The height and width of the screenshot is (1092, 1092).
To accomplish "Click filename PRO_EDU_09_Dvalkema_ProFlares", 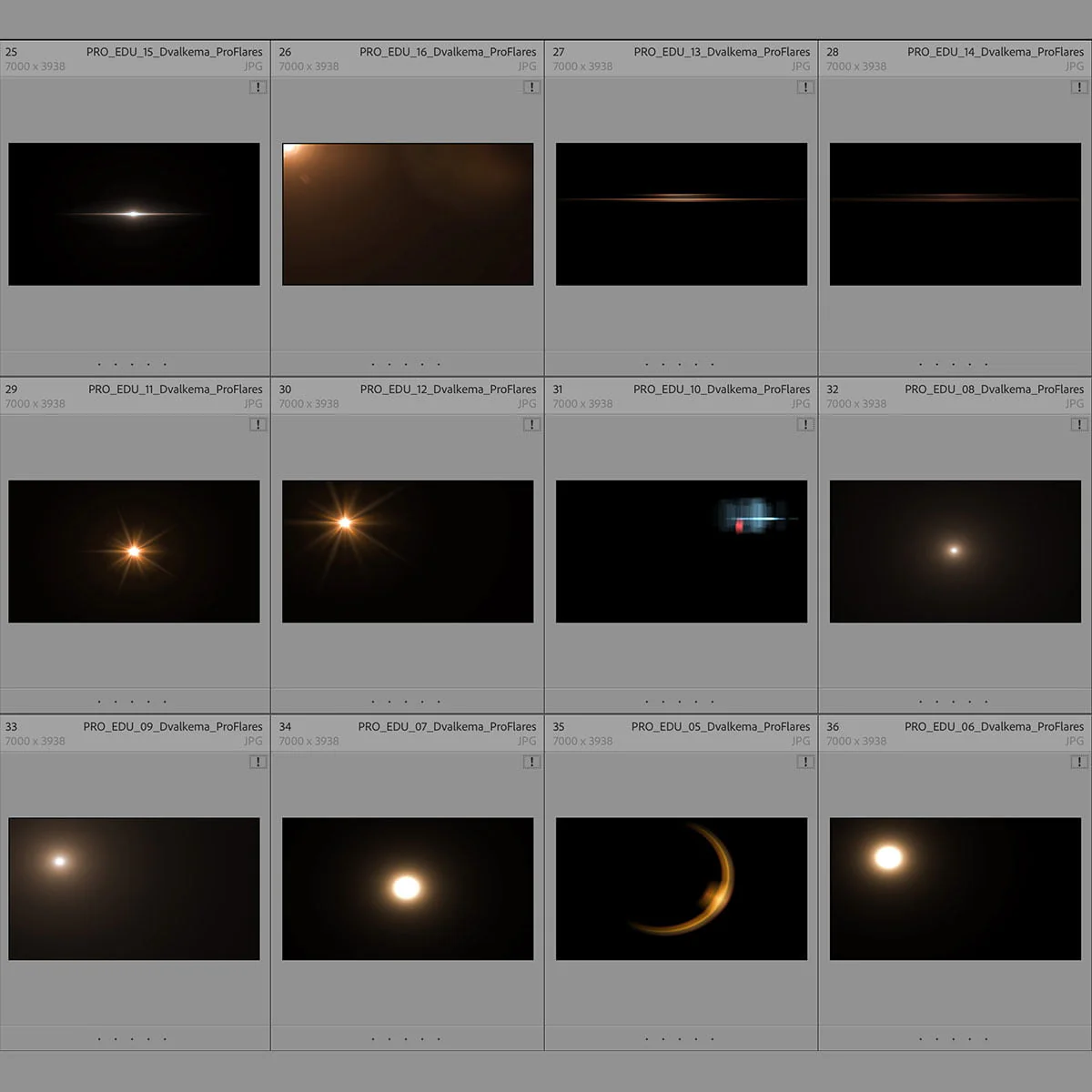I will pos(173,727).
